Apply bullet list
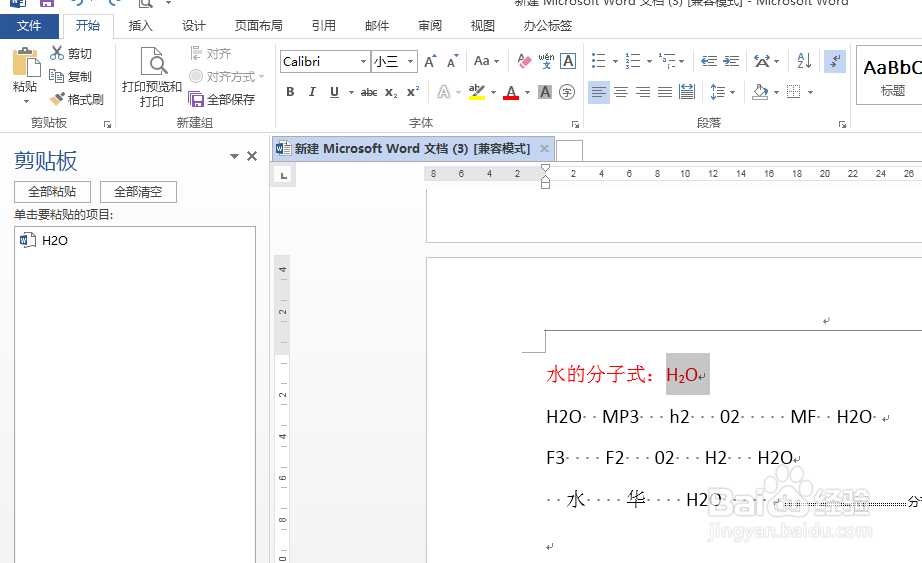Viewport: 922px width, 563px height. [x=599, y=61]
